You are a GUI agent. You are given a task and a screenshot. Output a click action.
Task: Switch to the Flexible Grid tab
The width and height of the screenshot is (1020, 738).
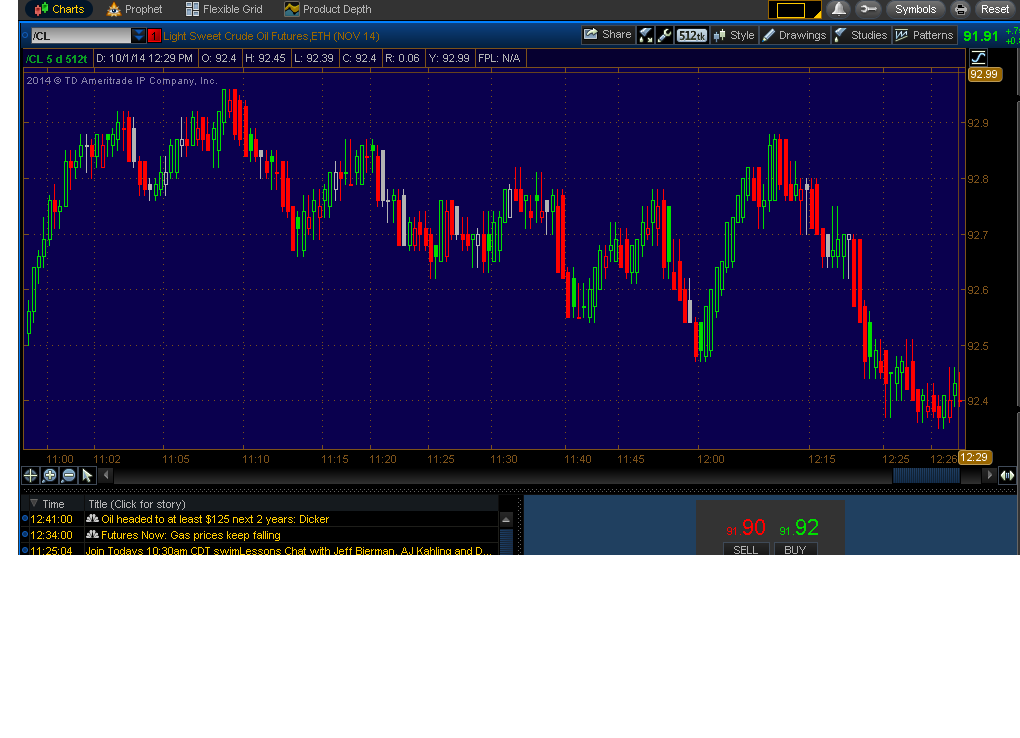coord(224,9)
